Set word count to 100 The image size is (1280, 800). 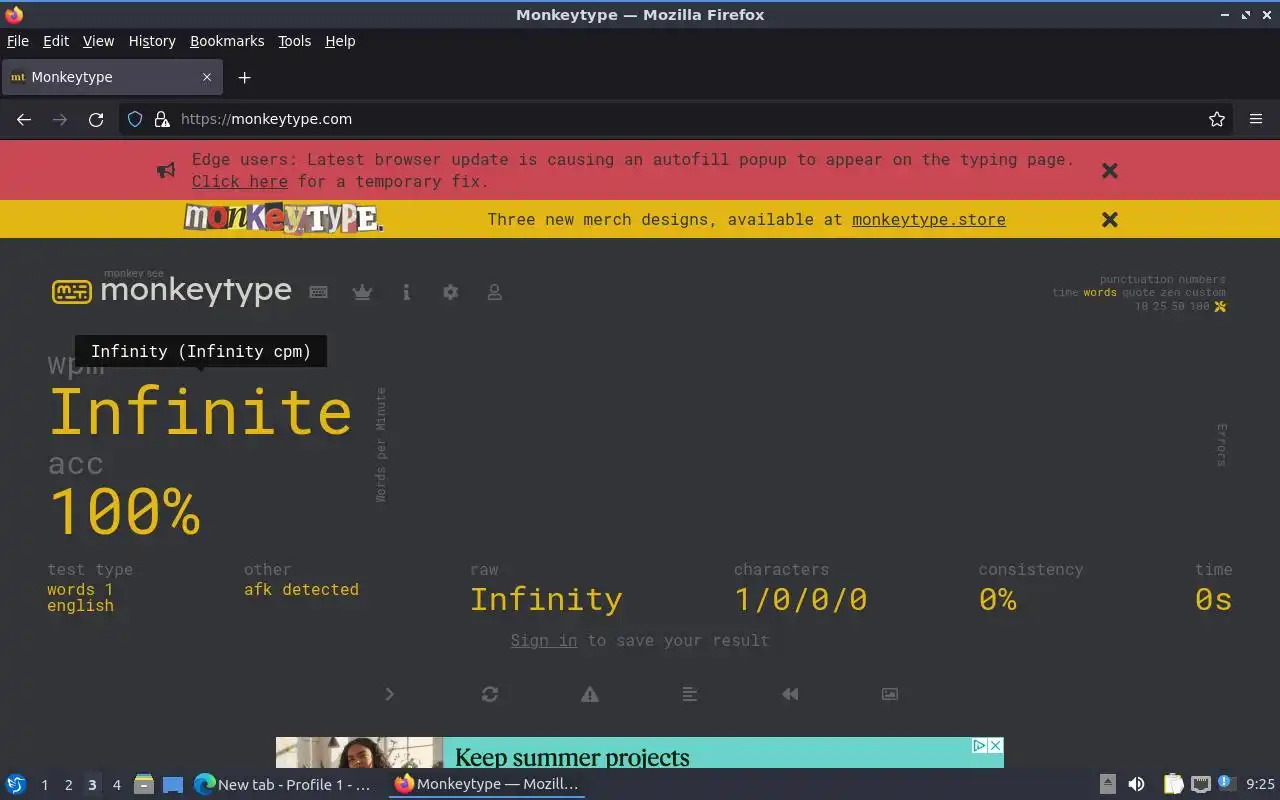(x=1199, y=307)
